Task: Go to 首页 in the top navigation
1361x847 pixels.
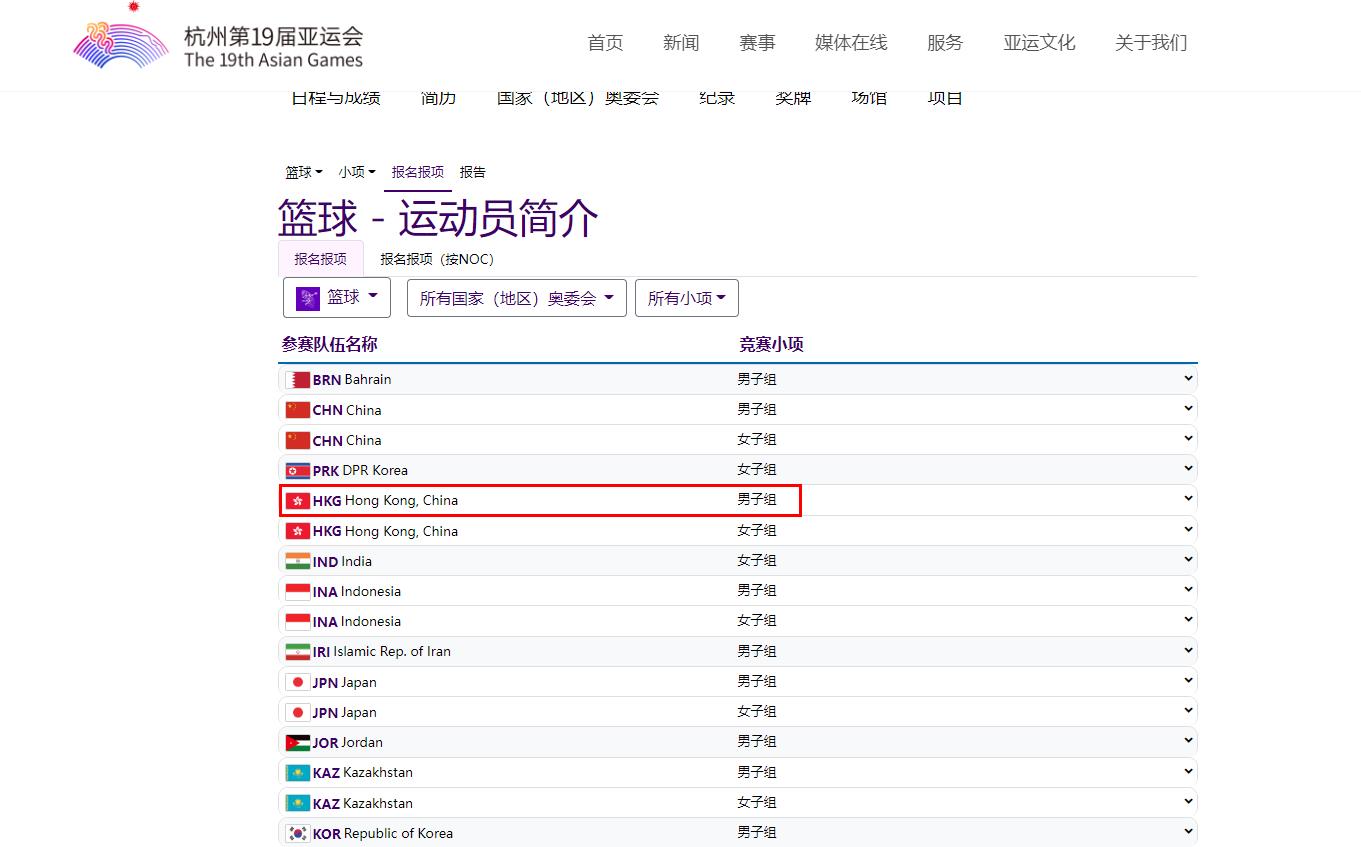Action: 605,42
